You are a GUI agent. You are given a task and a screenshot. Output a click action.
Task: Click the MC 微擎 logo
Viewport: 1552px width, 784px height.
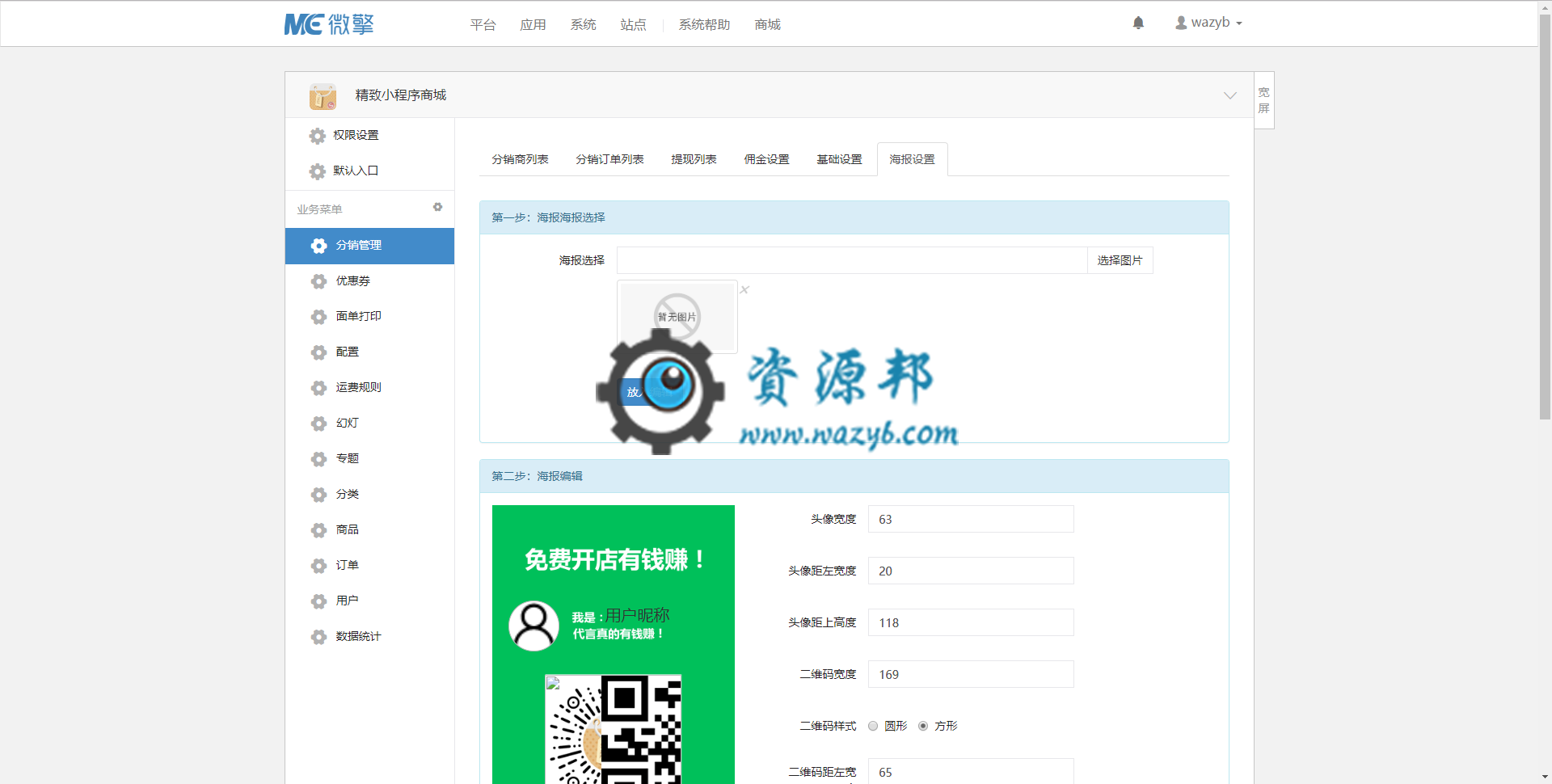point(329,24)
